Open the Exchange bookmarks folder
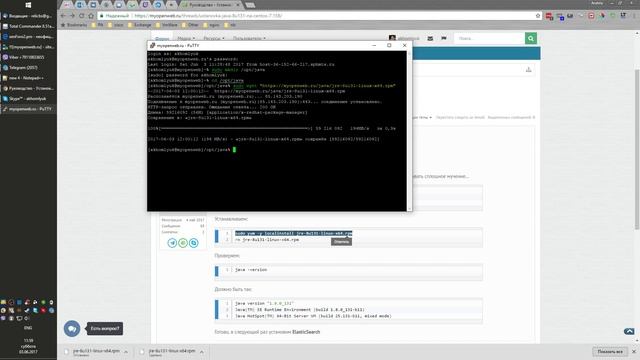The width and height of the screenshot is (640, 360). coord(139,25)
